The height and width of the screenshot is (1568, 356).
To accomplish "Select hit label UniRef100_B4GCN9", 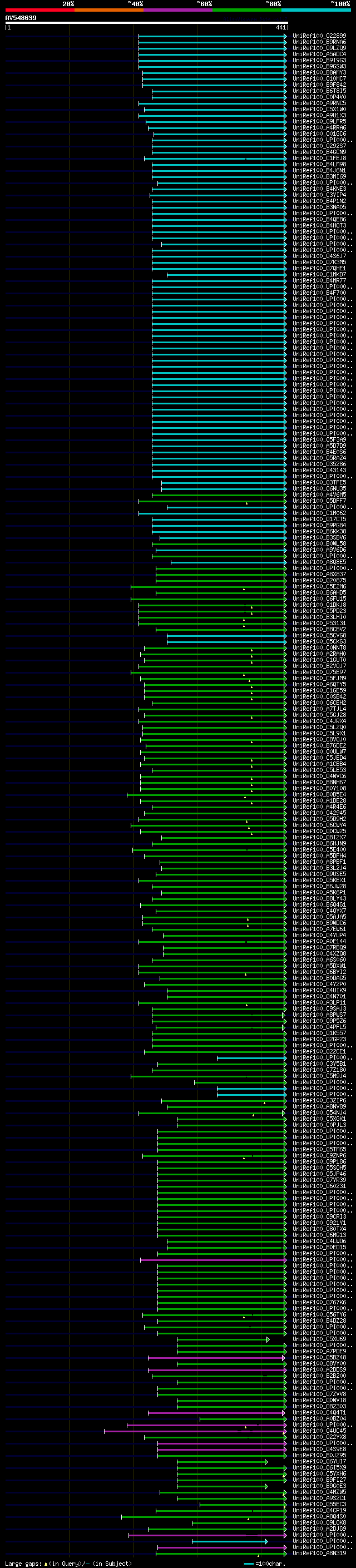I will point(319,152).
